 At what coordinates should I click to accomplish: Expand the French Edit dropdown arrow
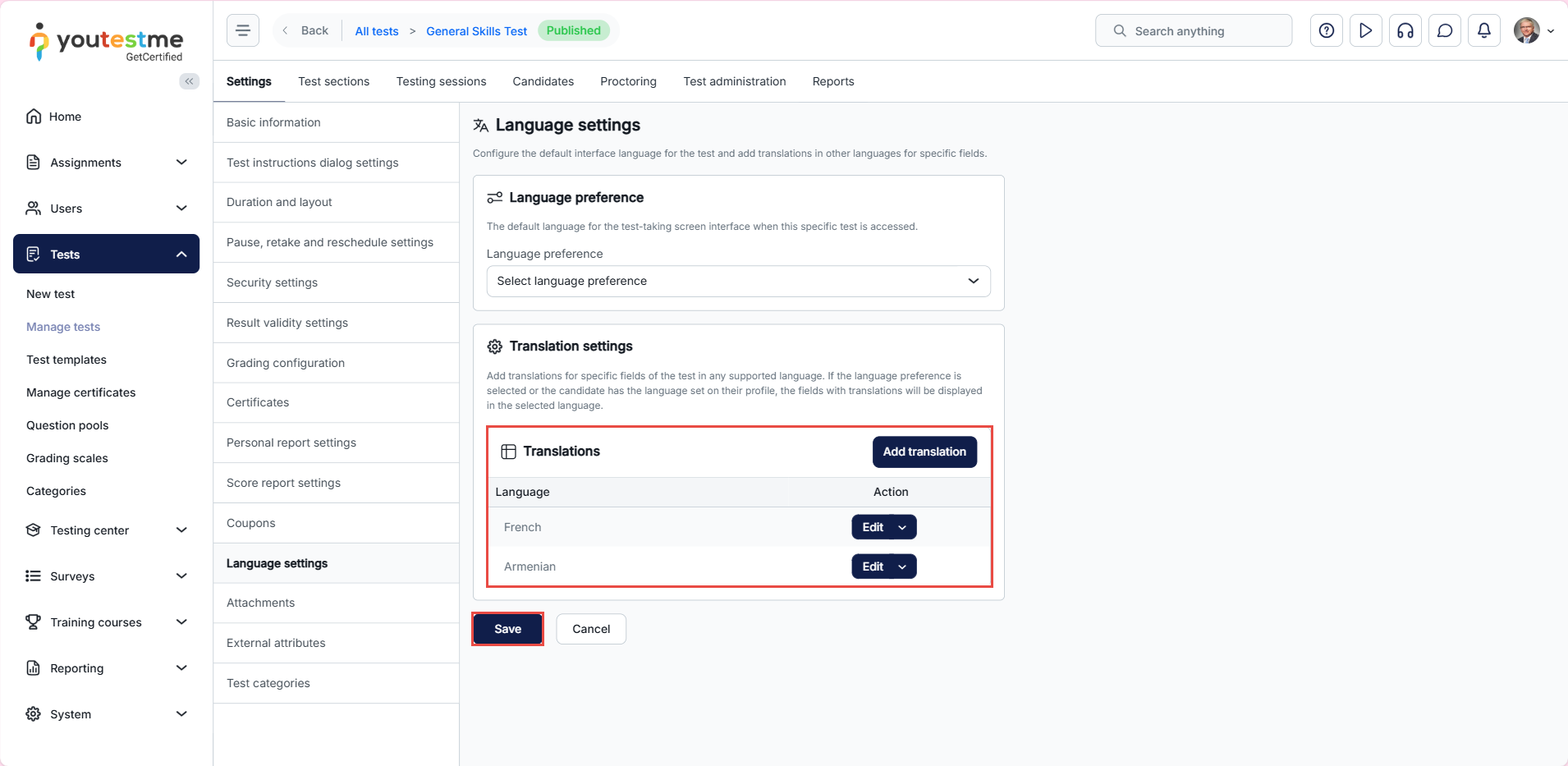[902, 527]
